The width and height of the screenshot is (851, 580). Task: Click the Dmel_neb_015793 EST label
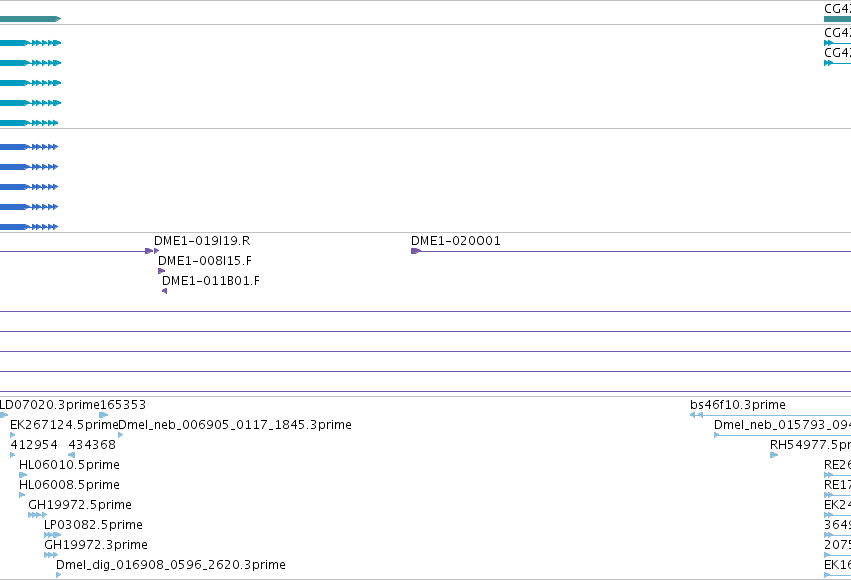(782, 425)
